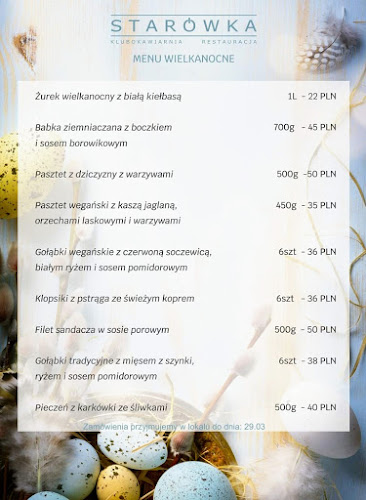Click the 500g -50 PLN pasztet price

[x=306, y=174]
